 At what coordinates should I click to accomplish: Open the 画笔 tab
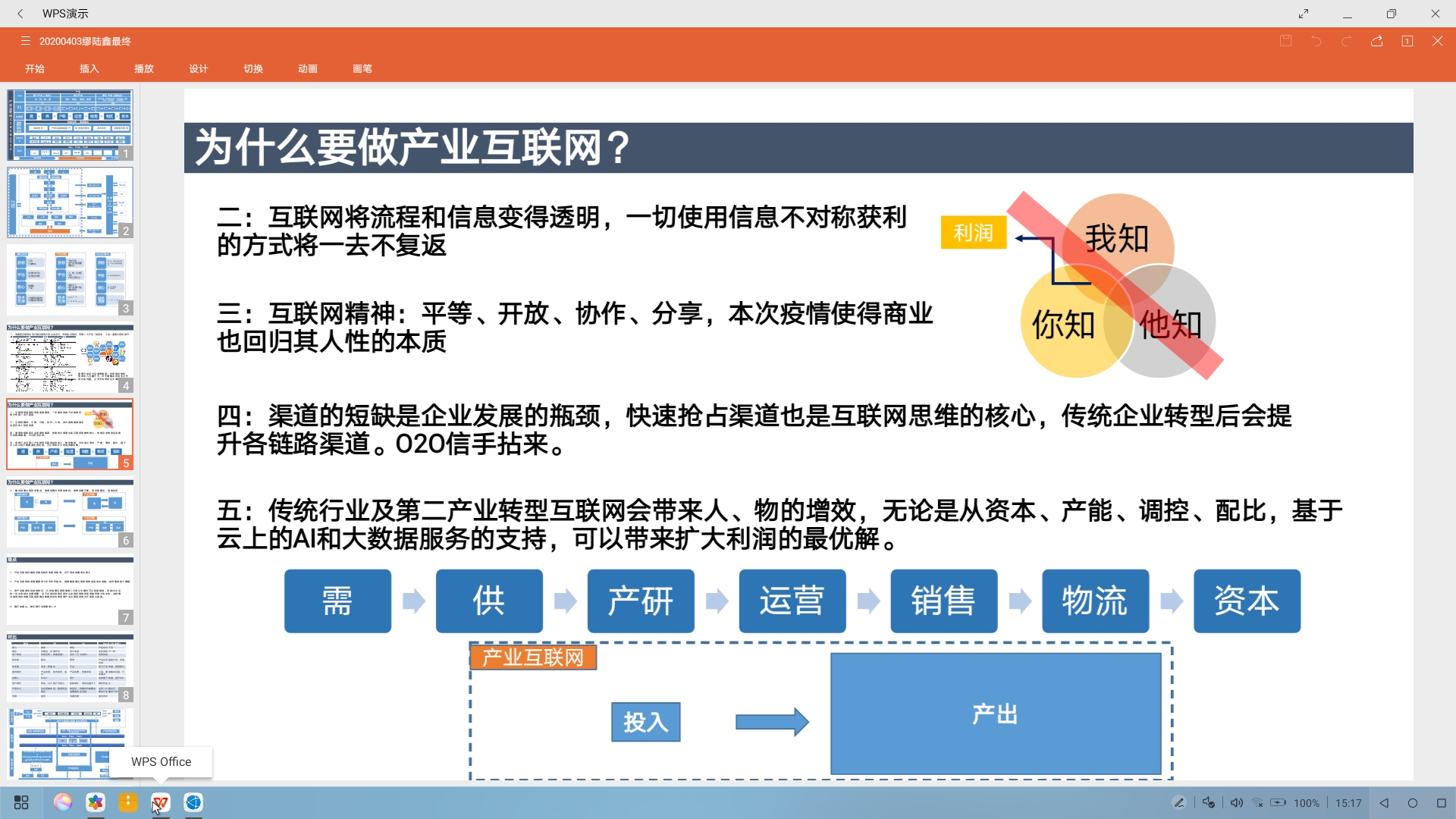(362, 68)
